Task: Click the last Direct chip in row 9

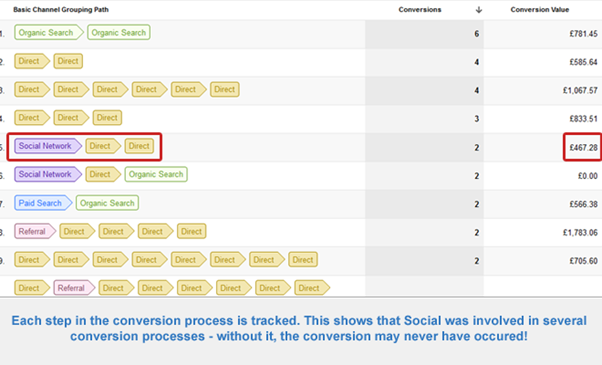Action: (x=303, y=260)
